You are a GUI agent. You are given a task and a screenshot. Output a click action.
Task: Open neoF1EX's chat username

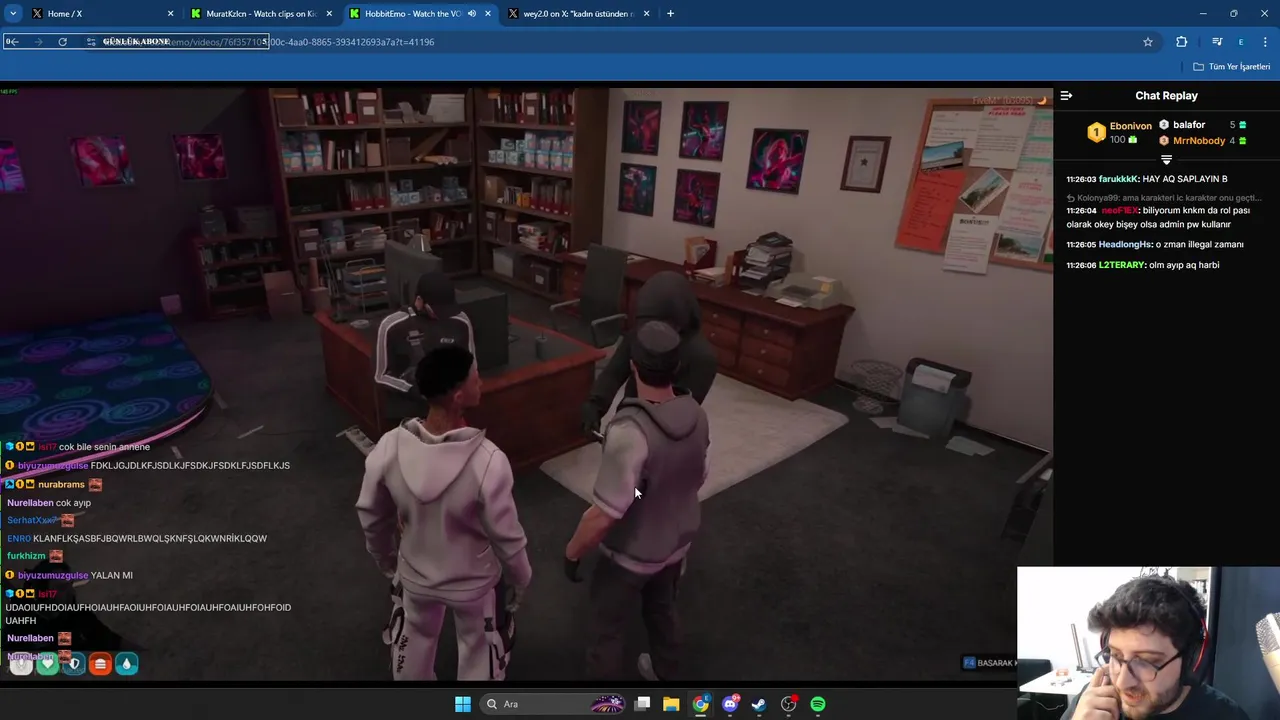point(1120,211)
